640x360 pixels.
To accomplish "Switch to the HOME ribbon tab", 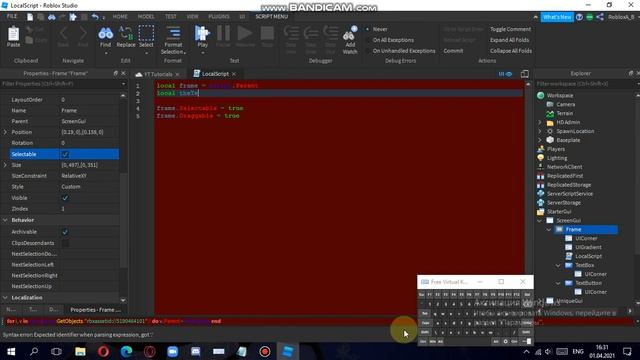I will 120,17.
